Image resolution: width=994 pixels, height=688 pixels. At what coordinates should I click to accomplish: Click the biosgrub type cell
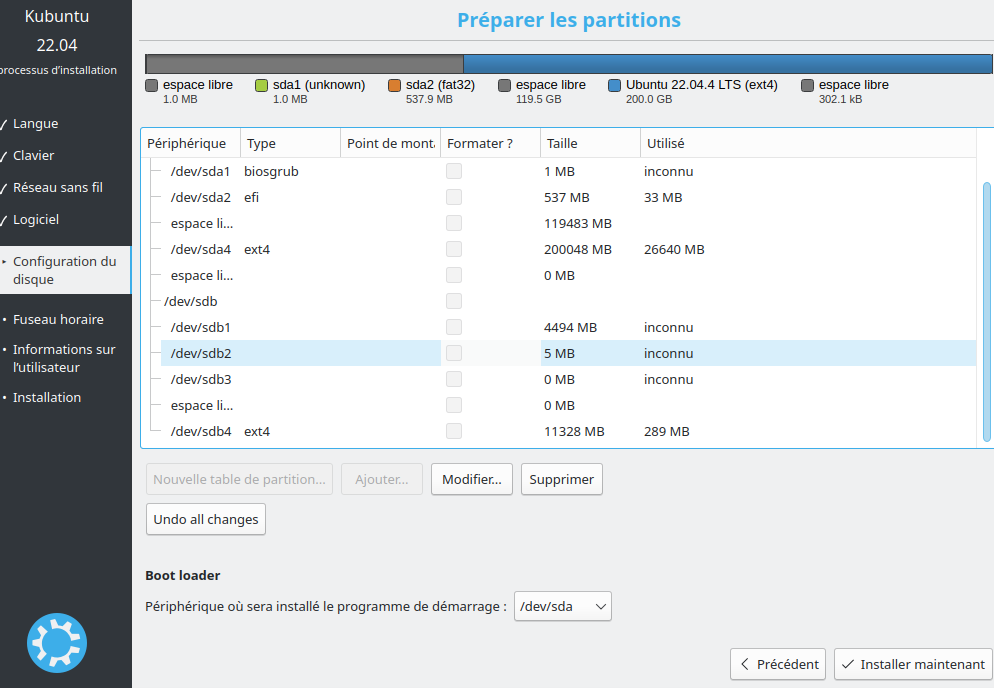pyautogui.click(x=271, y=171)
